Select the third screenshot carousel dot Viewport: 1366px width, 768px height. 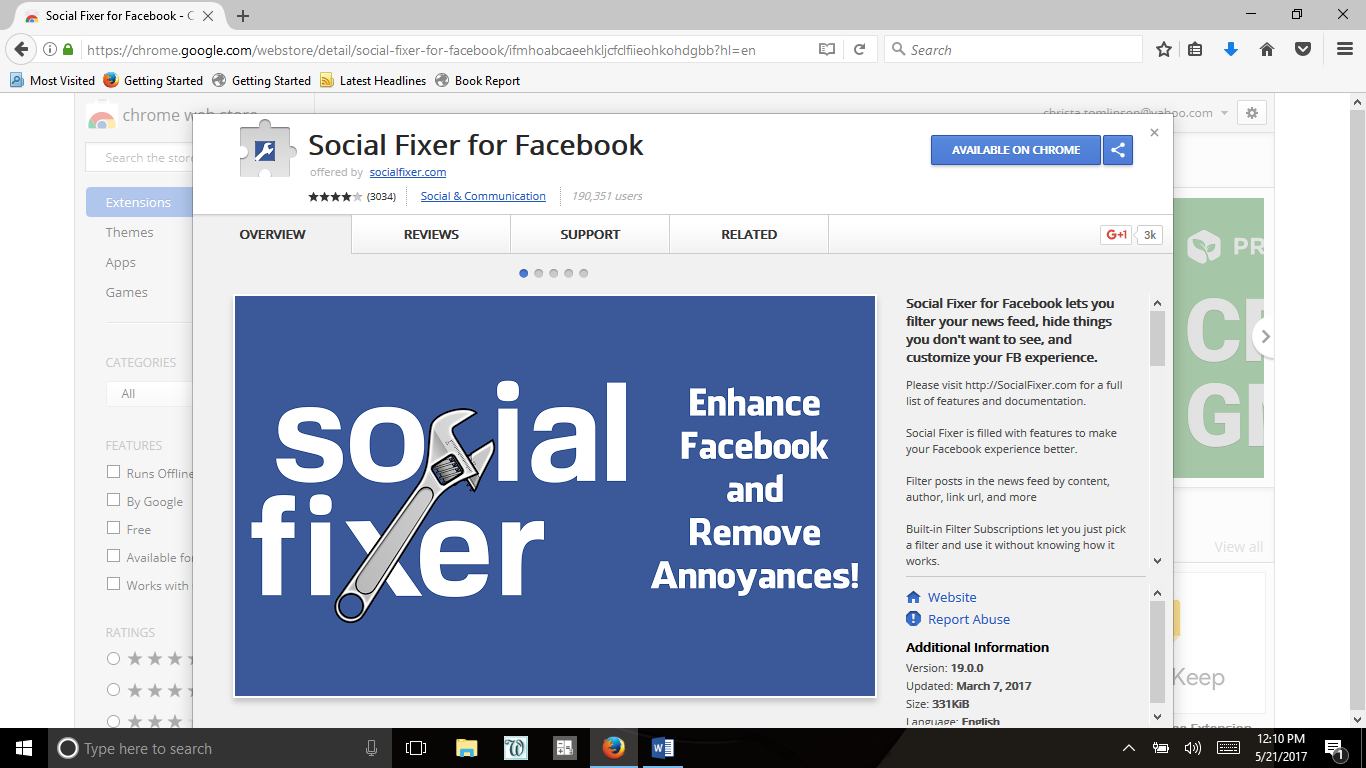(x=553, y=273)
